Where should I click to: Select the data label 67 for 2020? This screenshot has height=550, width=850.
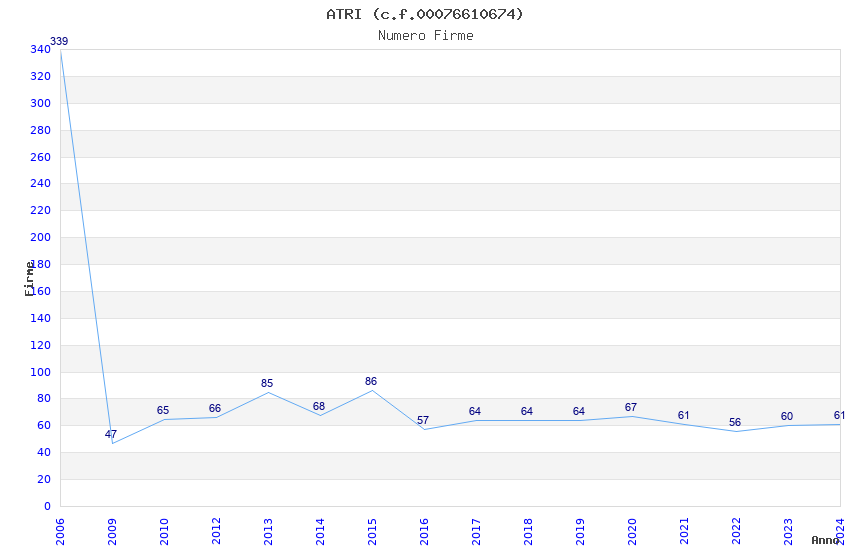(x=630, y=407)
